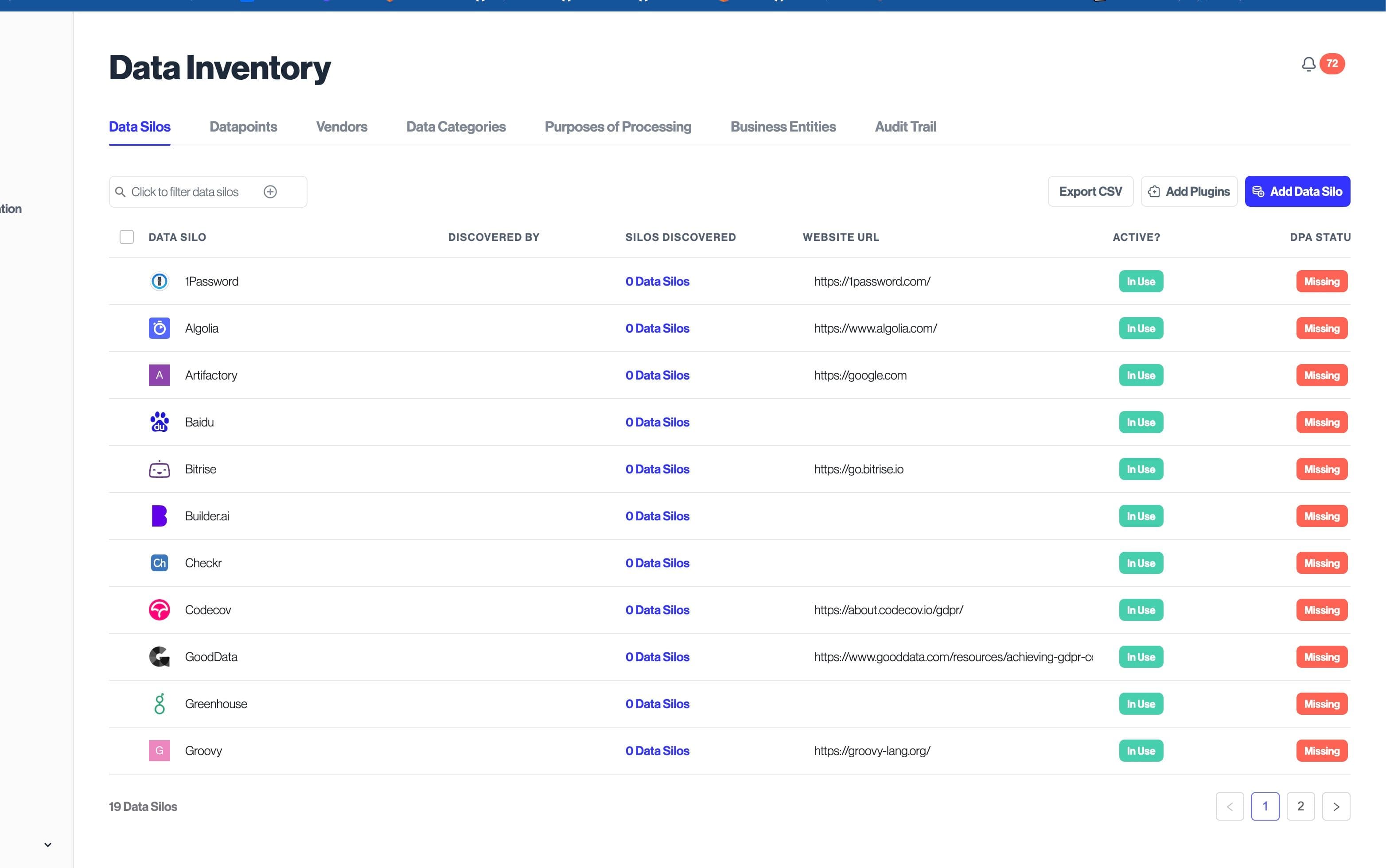Click the 1Password logo icon

point(159,281)
